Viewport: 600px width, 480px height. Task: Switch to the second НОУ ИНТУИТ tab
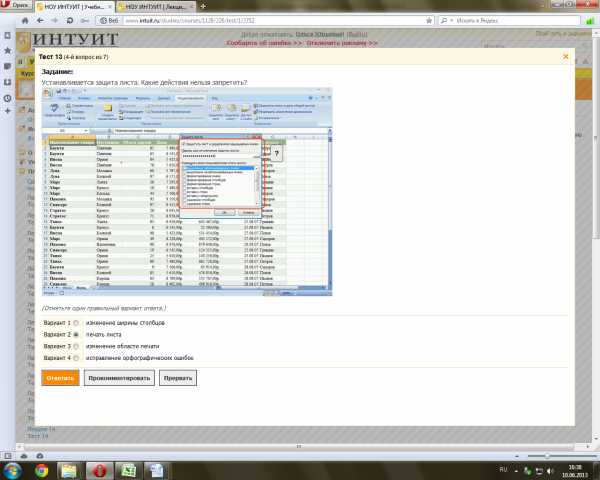click(x=156, y=7)
